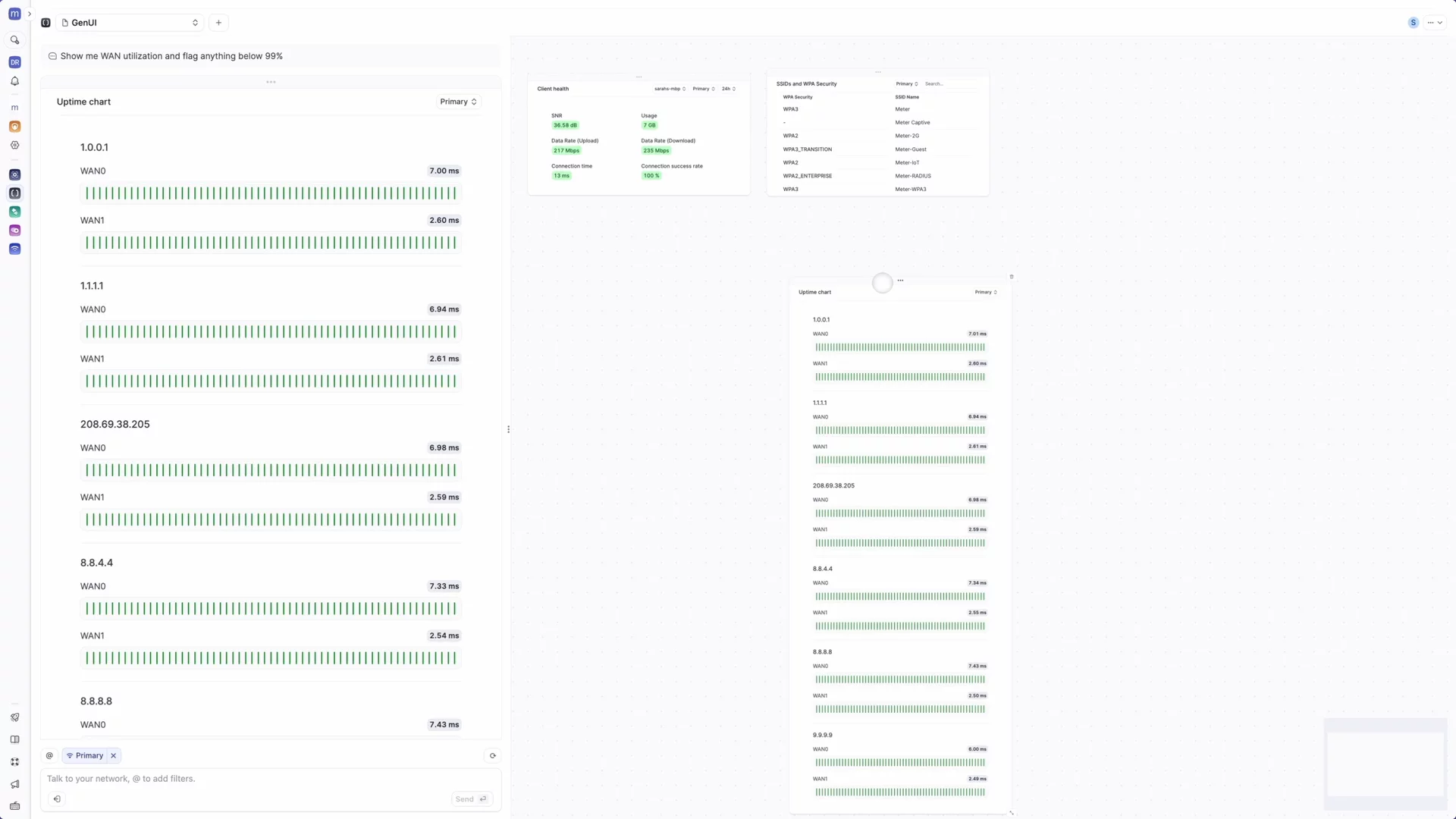The width and height of the screenshot is (1456, 819).
Task: Click the rocket icon in lower sidebar
Action: pyautogui.click(x=14, y=717)
